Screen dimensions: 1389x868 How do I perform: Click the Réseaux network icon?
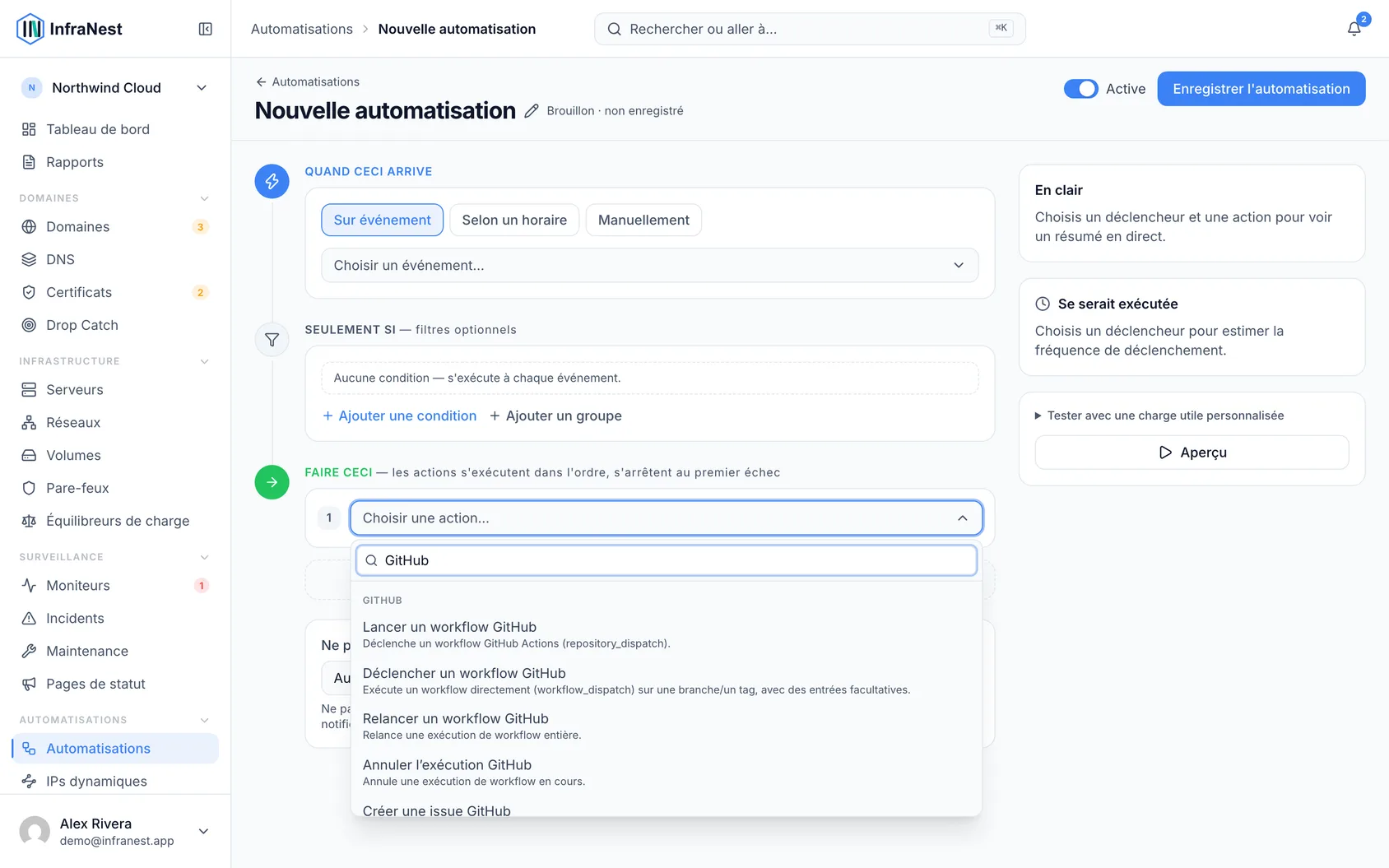pos(29,422)
